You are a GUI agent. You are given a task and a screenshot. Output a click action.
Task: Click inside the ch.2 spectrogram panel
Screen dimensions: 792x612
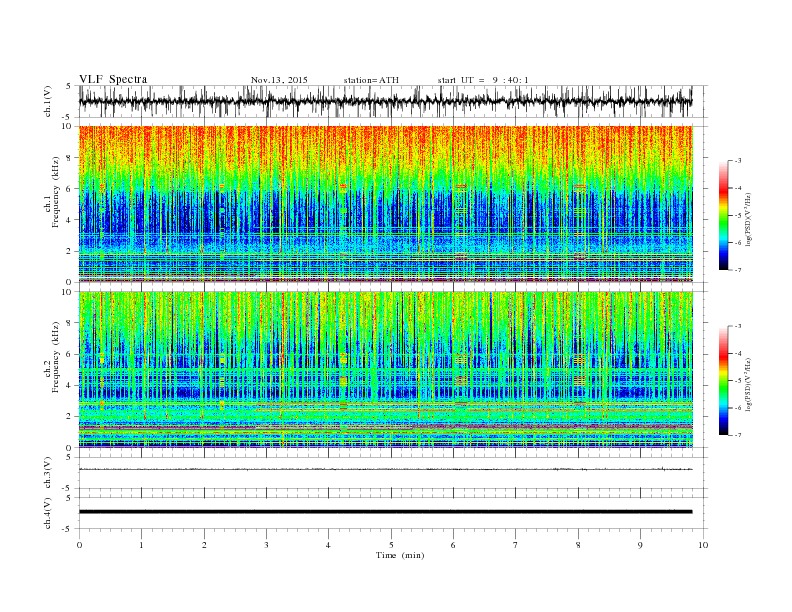[x=386, y=369]
